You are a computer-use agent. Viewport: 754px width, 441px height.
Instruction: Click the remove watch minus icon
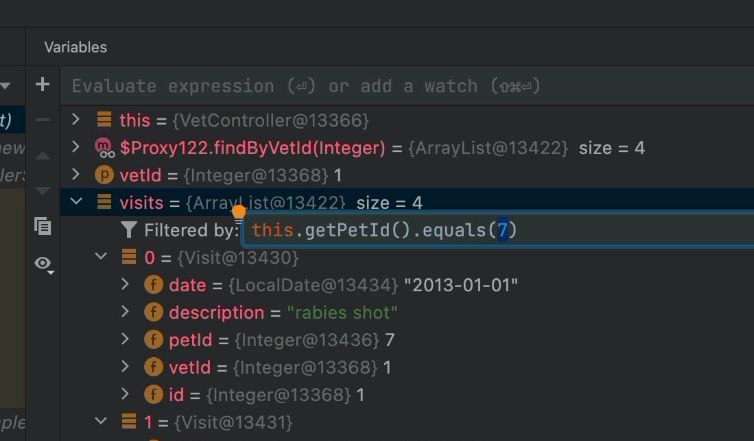point(42,120)
